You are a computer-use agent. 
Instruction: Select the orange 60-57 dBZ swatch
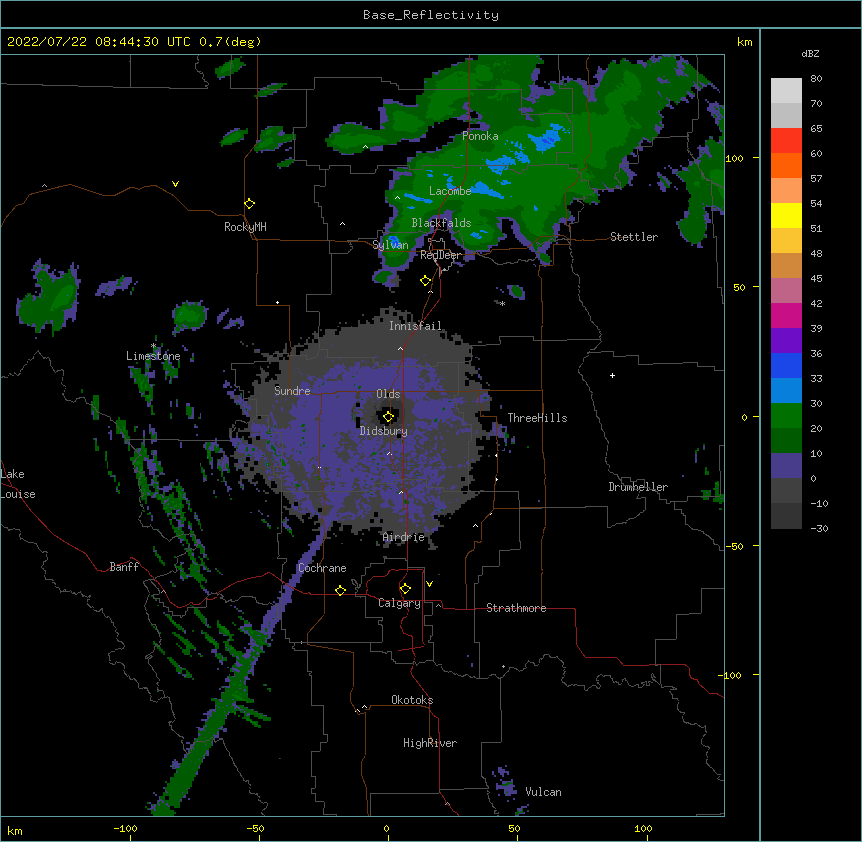tap(786, 165)
